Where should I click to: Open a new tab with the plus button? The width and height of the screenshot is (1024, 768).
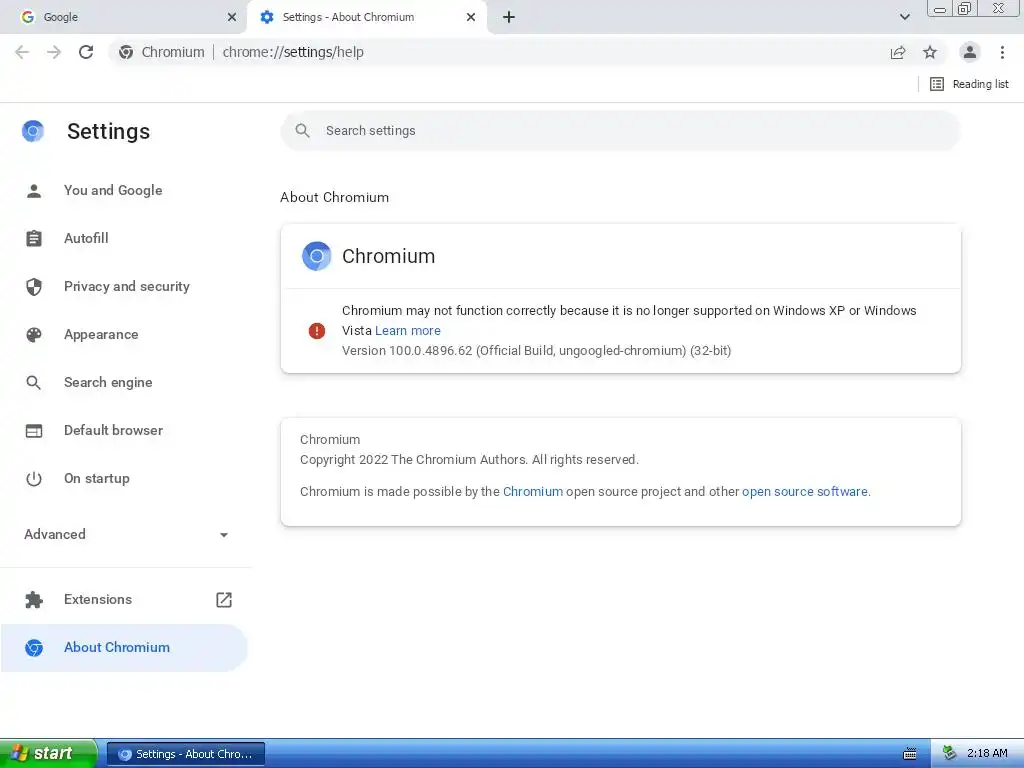[x=509, y=17]
